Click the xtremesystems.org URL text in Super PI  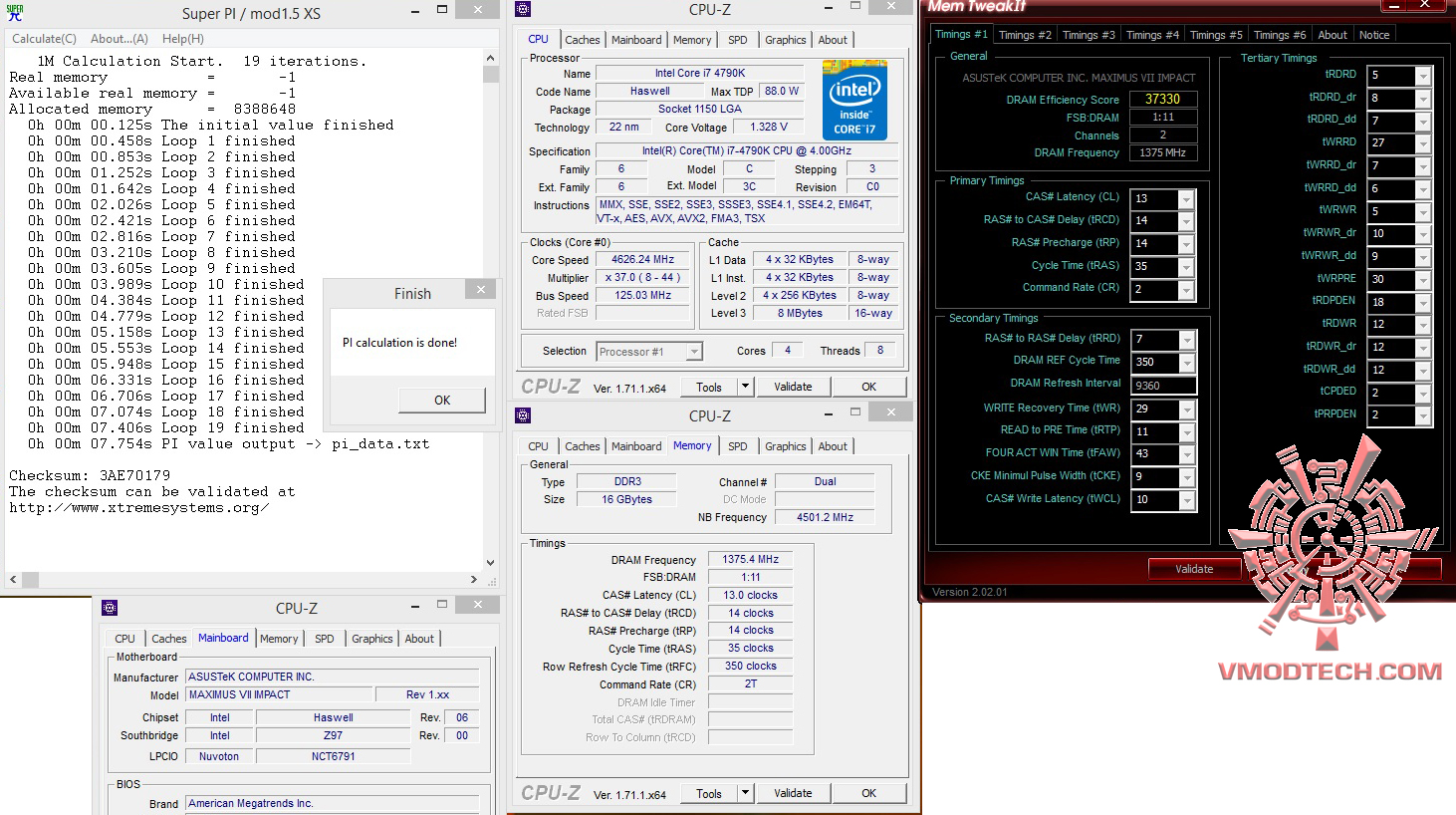click(x=139, y=507)
